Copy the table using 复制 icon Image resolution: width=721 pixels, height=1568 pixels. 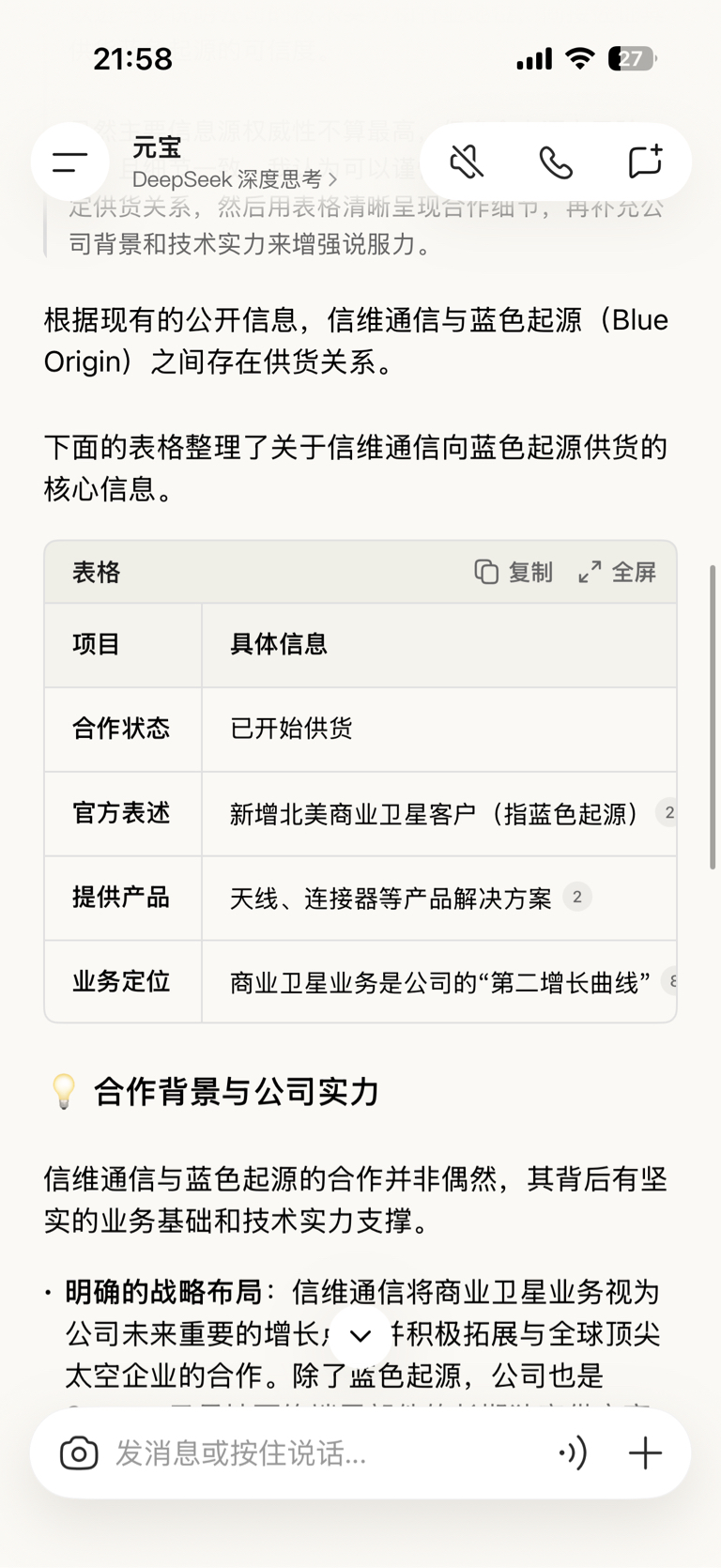pyautogui.click(x=514, y=572)
